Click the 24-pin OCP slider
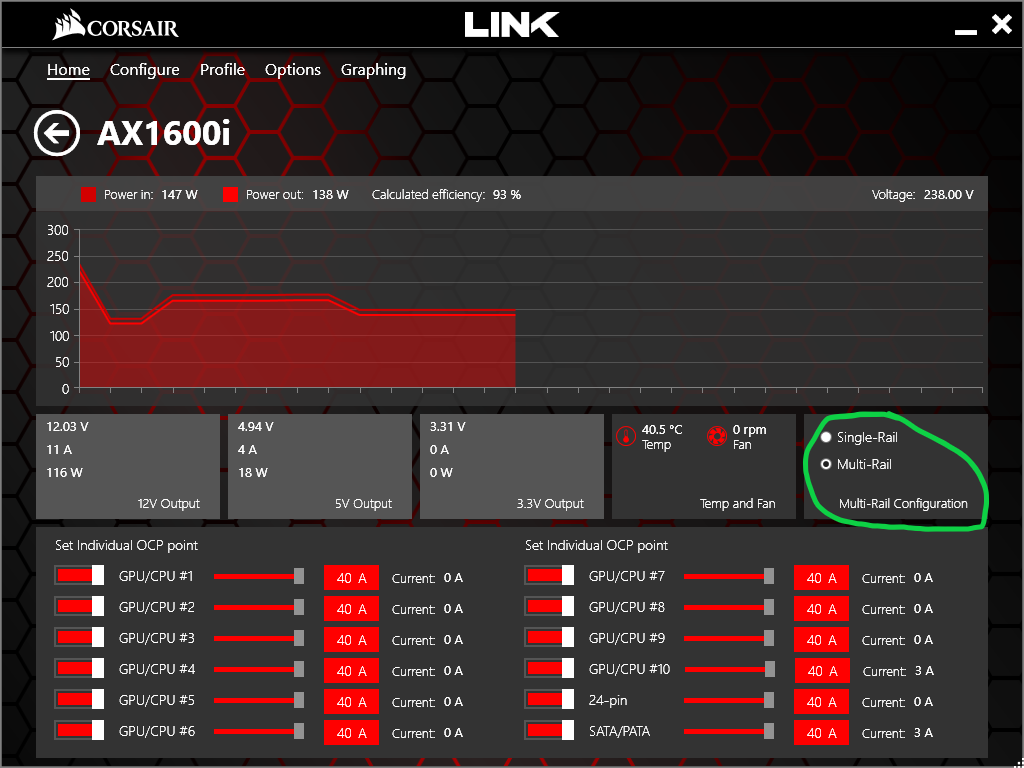This screenshot has height=768, width=1024. 729,700
